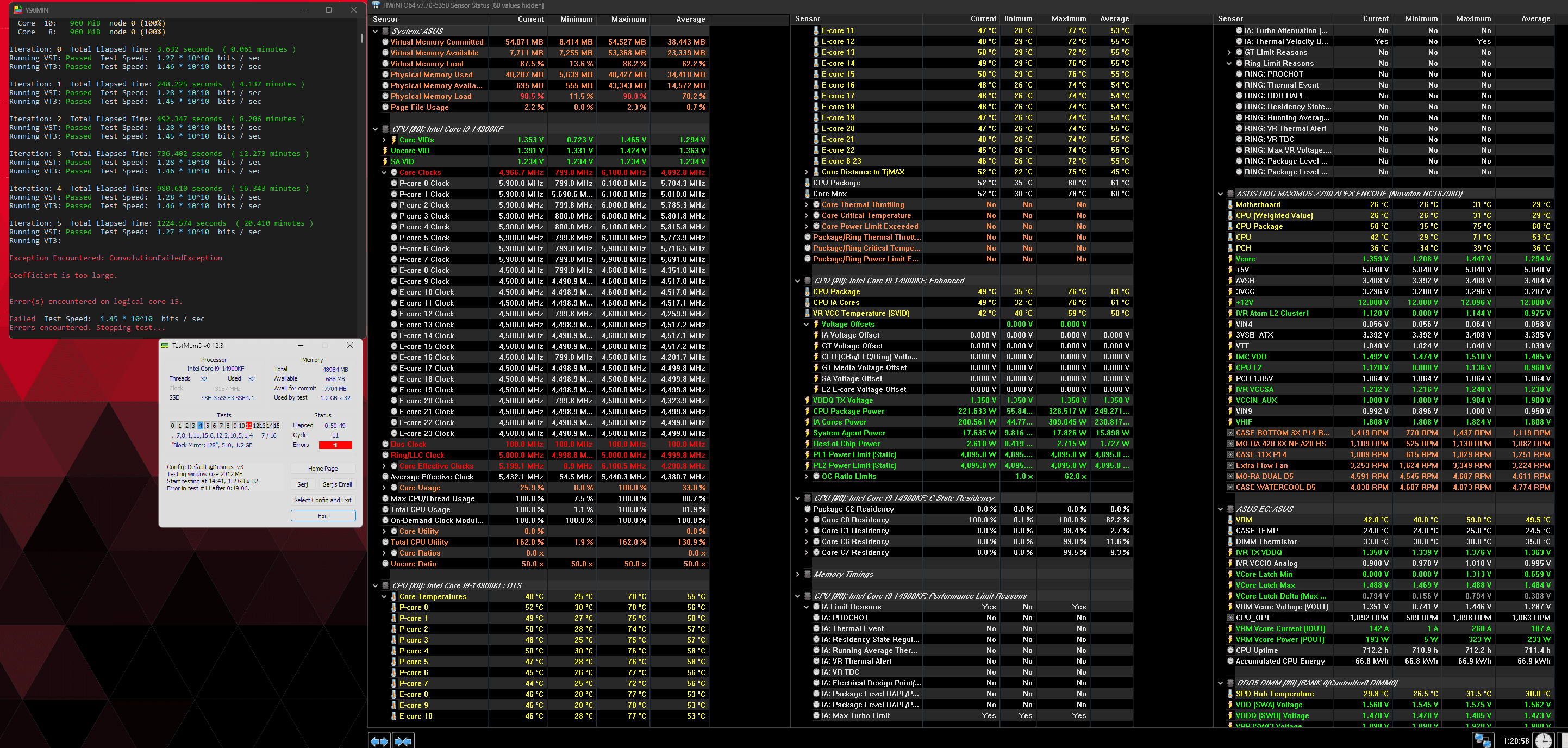The width and height of the screenshot is (1568, 748).
Task: Click the Exit button in TestMem5
Action: [x=323, y=515]
